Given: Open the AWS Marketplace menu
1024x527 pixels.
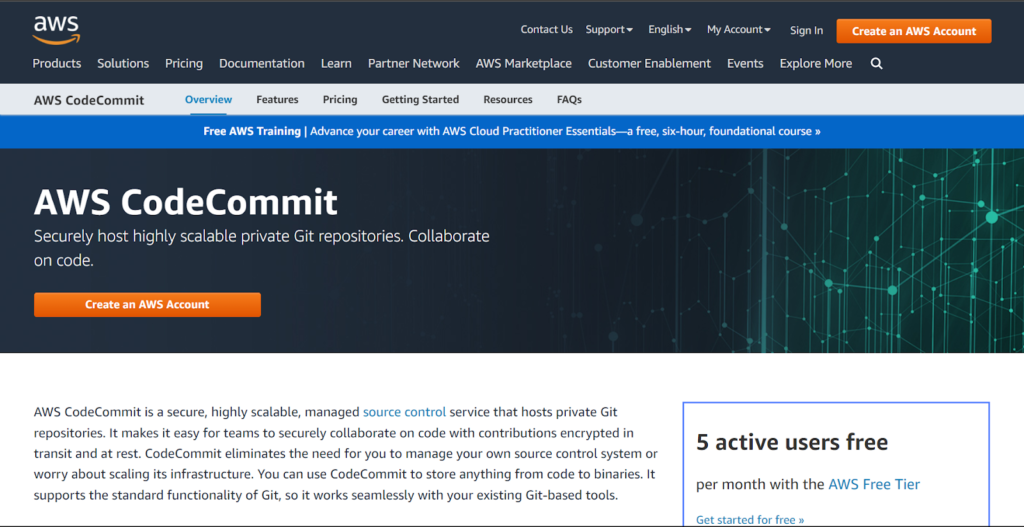Looking at the screenshot, I should pyautogui.click(x=524, y=63).
